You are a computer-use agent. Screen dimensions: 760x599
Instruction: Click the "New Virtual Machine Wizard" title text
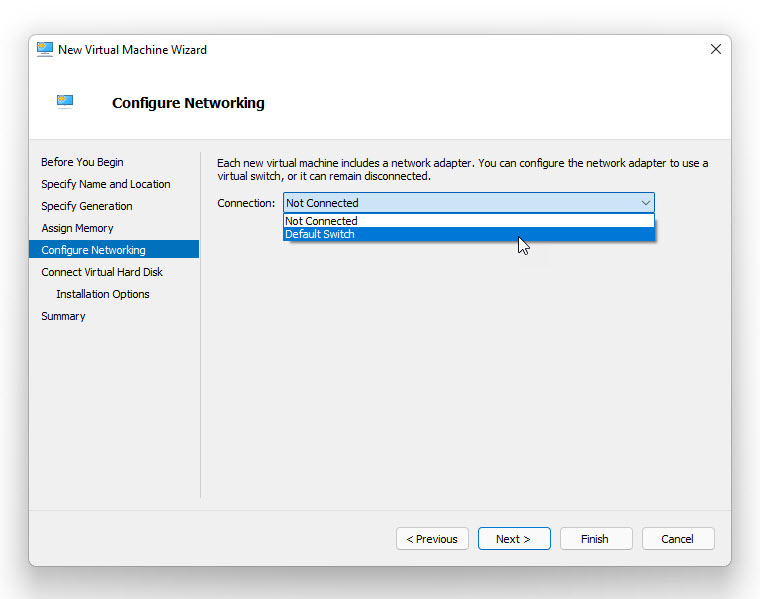click(132, 50)
